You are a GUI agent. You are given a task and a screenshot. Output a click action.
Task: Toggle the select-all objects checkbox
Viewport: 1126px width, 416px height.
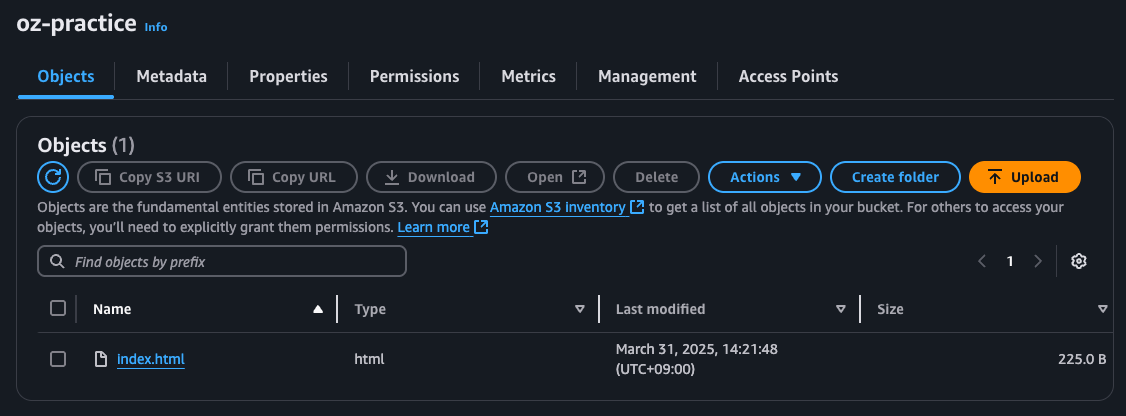(58, 309)
